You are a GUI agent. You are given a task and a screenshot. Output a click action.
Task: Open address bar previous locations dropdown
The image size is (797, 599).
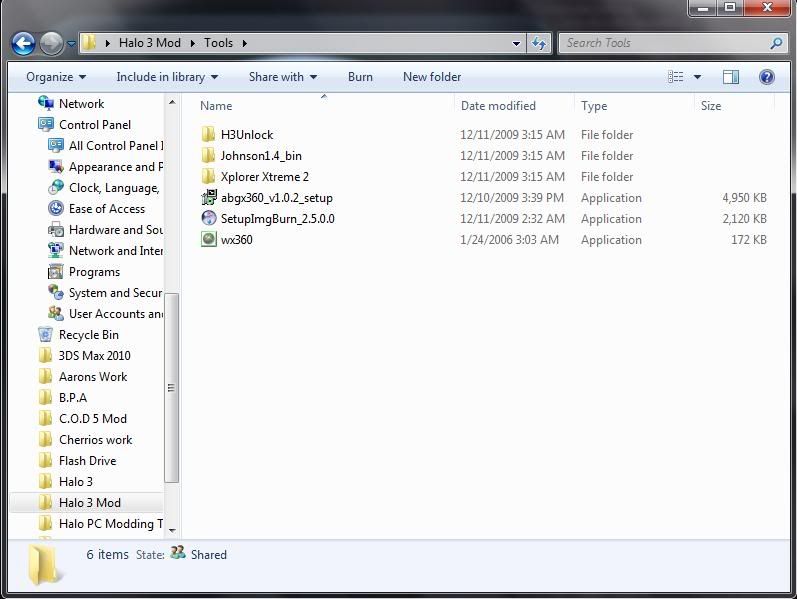(516, 44)
